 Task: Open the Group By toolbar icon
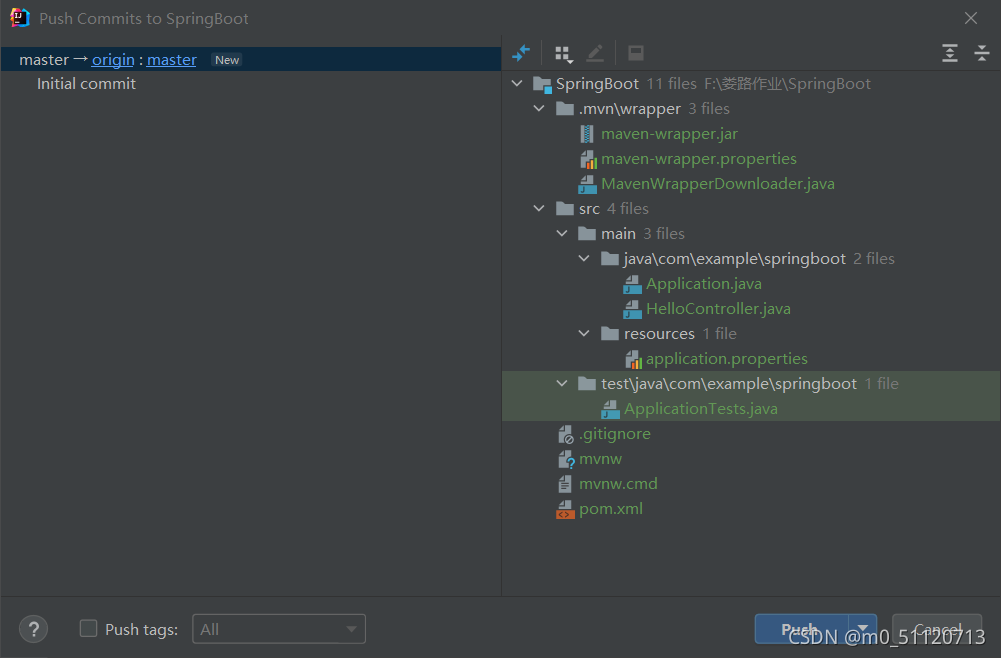(x=564, y=54)
